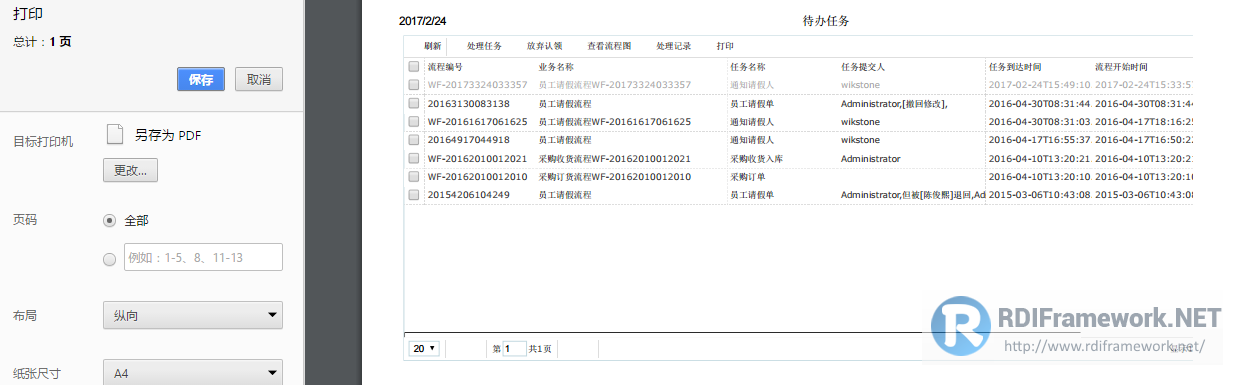The width and height of the screenshot is (1233, 385).
Task: Toggle the select-all checkbox in the table header
Action: point(414,67)
